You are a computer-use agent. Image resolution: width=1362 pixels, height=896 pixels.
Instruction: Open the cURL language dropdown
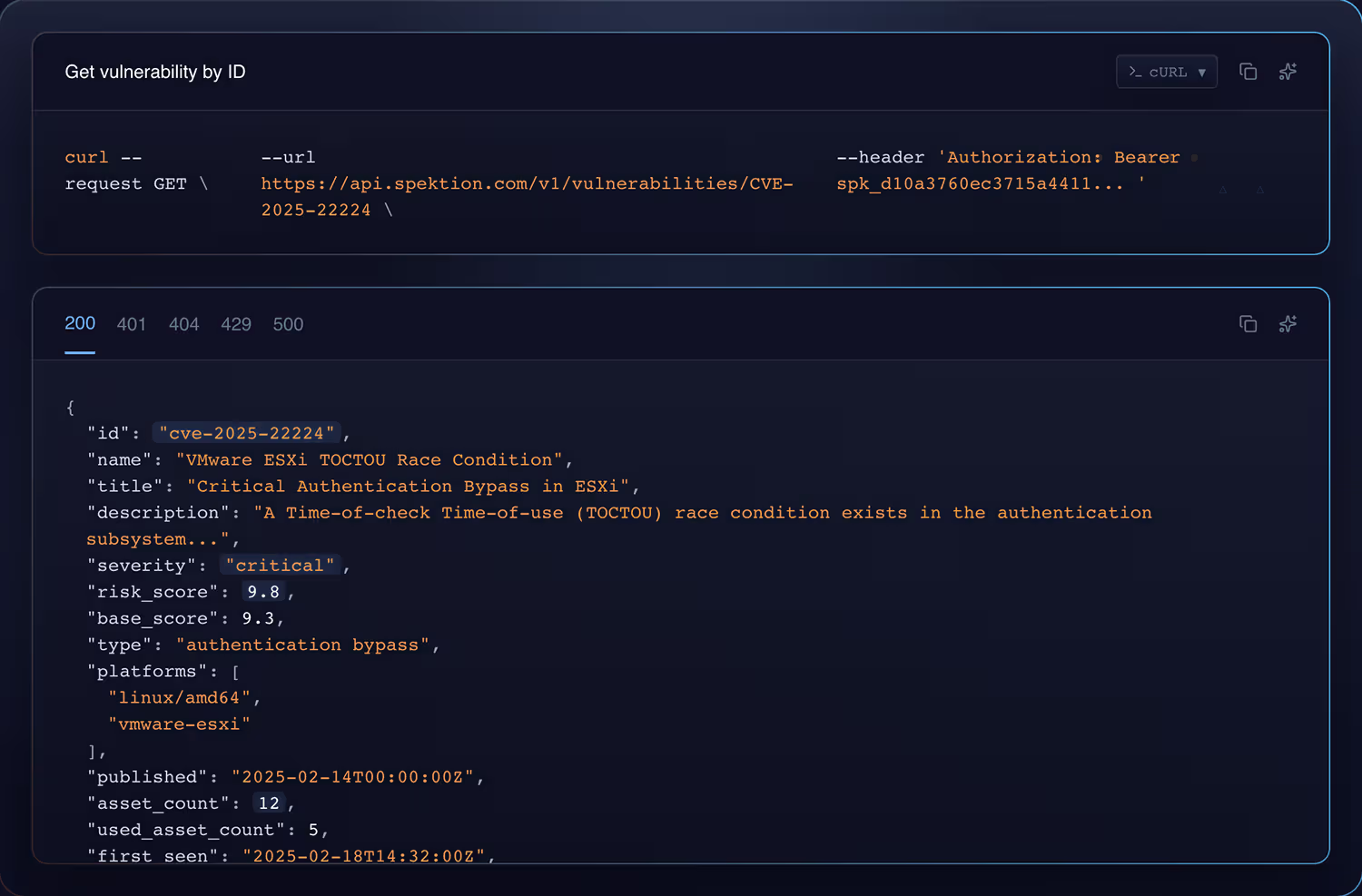[x=1167, y=72]
